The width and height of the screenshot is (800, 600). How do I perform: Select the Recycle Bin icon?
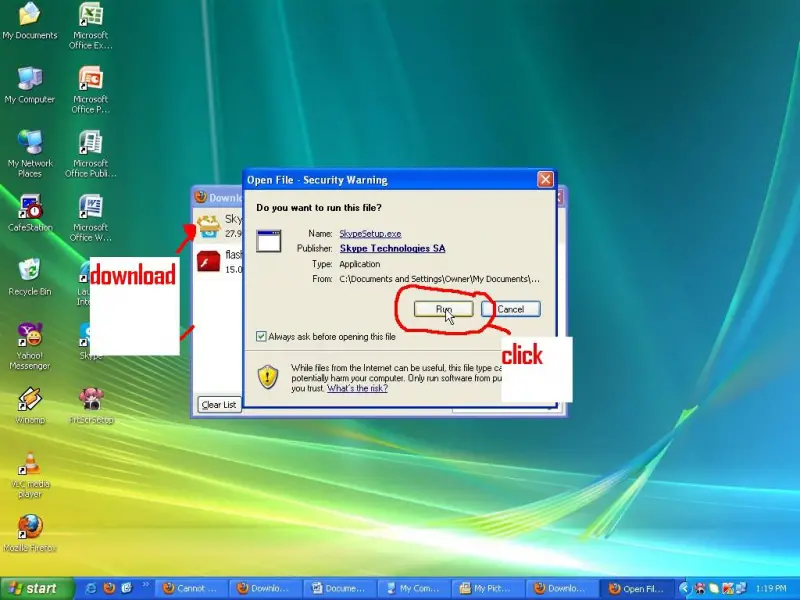pos(30,277)
